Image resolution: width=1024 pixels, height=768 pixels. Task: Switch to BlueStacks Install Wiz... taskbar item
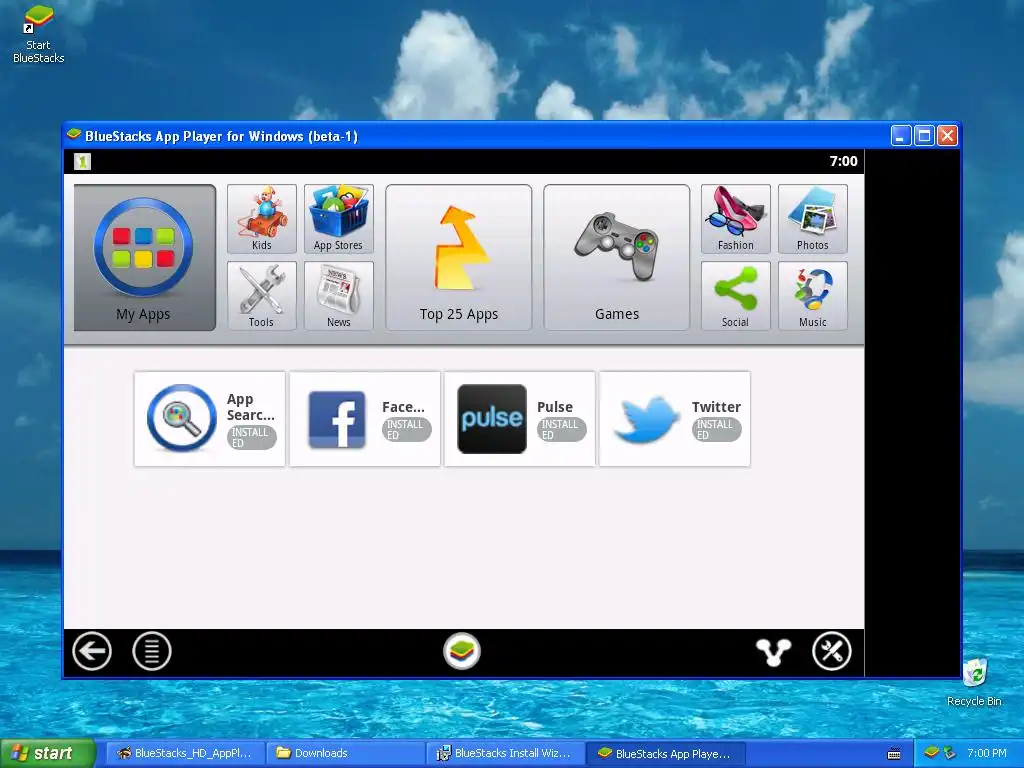(x=505, y=753)
